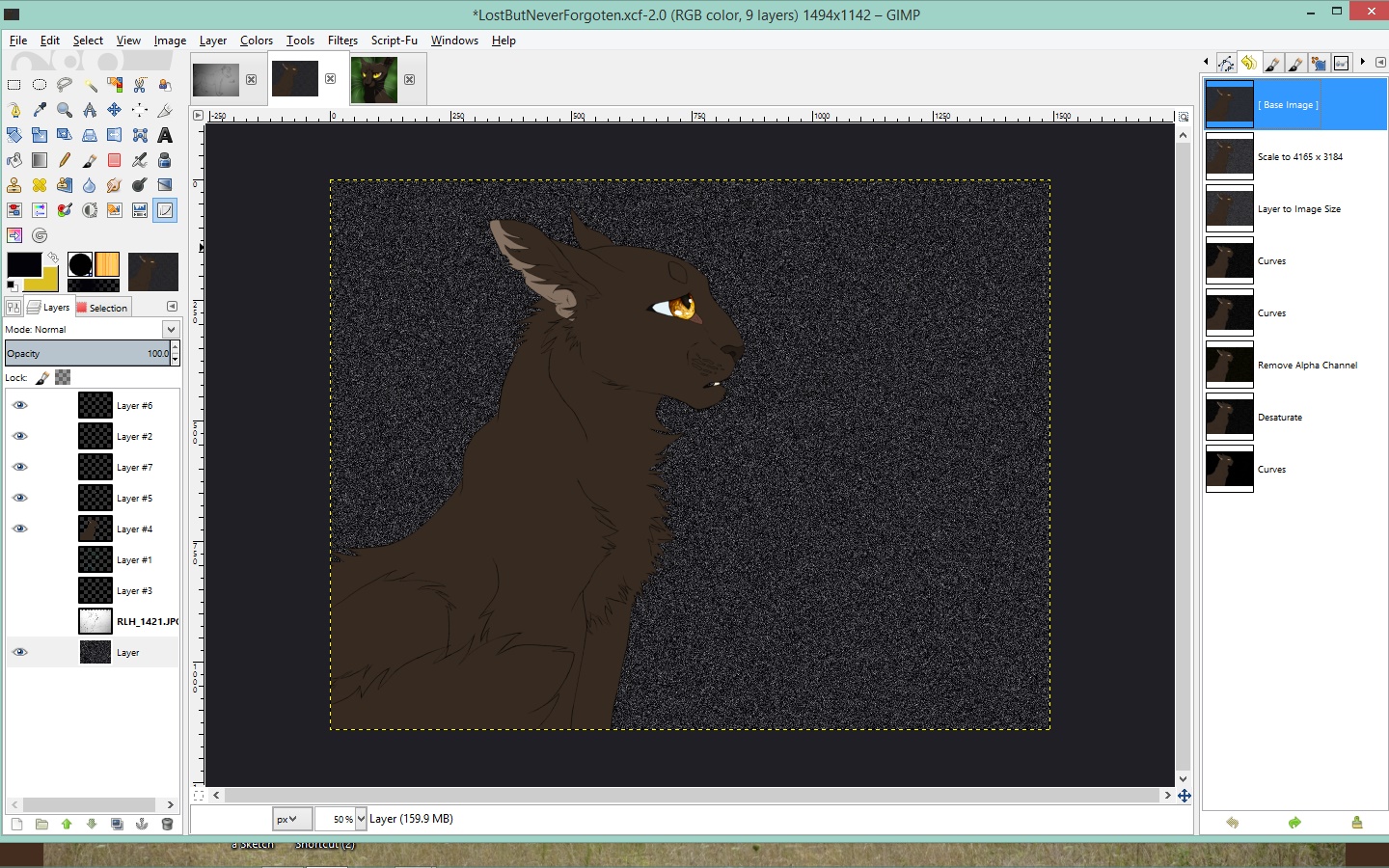Select the Clone stamp tool
This screenshot has height=868, width=1389.
point(14,185)
